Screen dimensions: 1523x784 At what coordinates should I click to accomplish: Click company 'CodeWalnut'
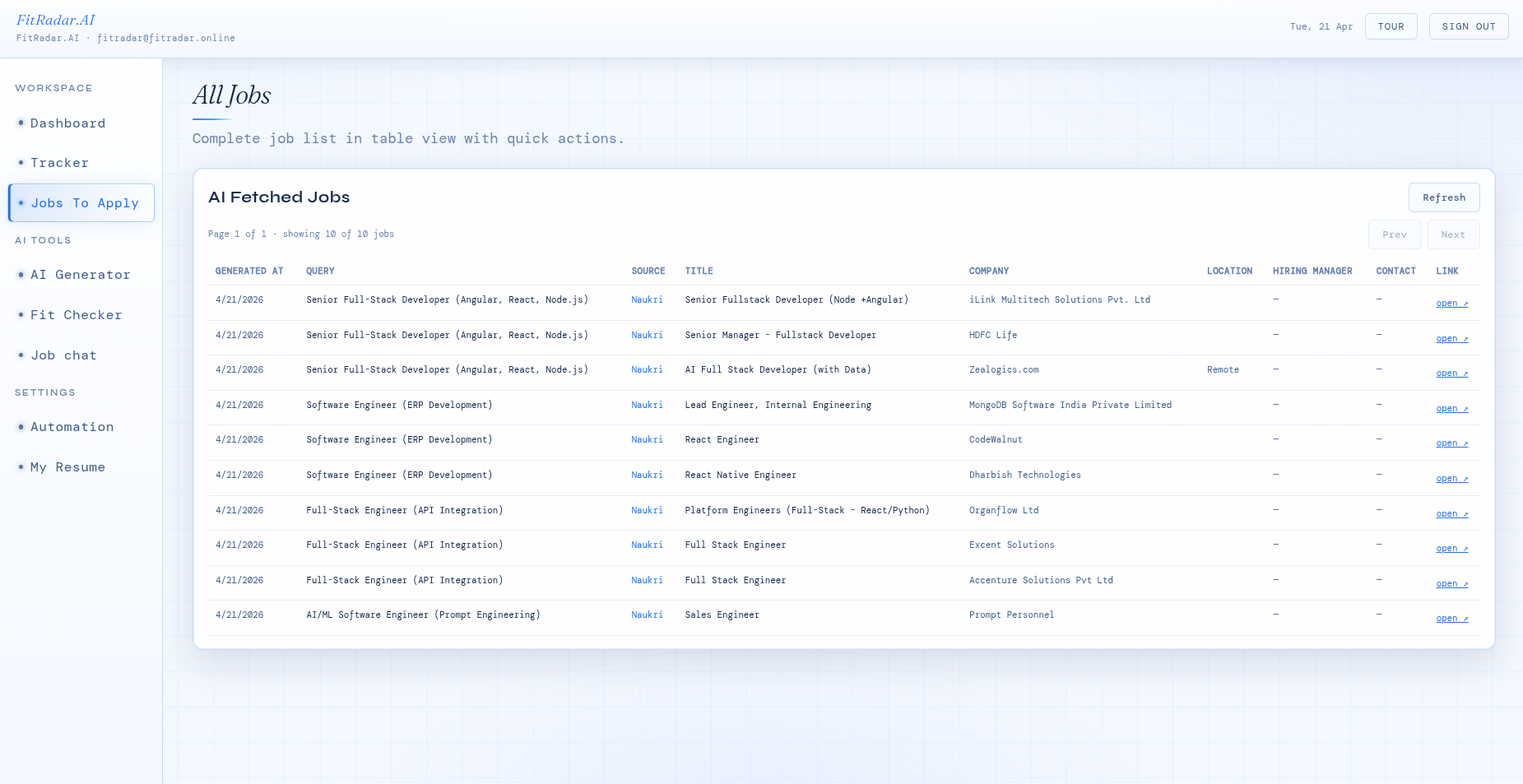point(996,439)
